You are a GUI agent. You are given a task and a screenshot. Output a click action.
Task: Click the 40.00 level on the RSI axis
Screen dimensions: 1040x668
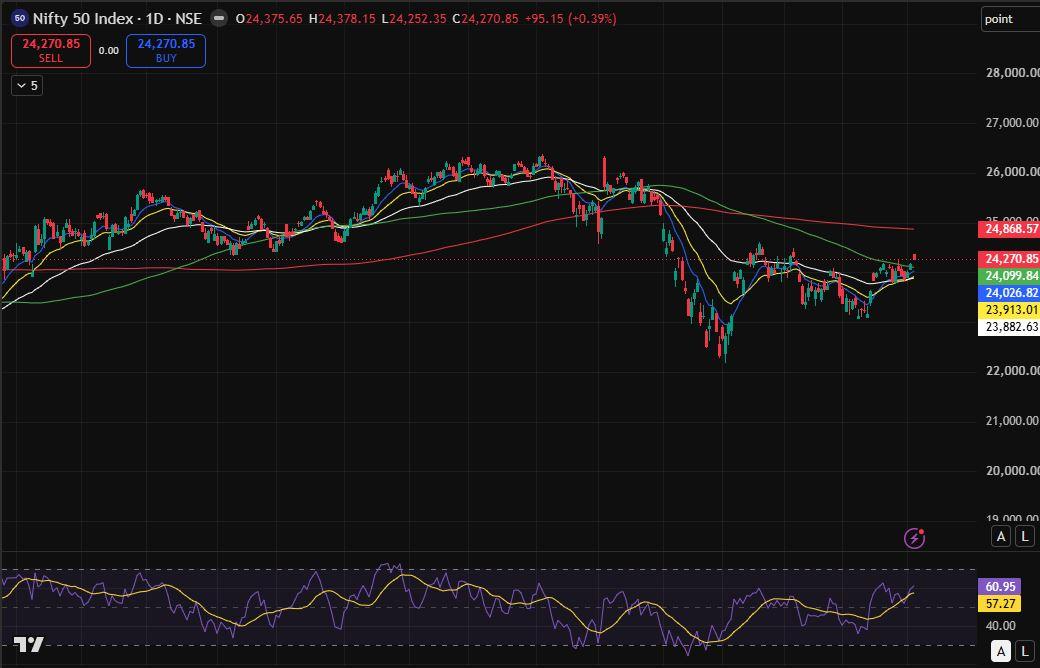click(1000, 626)
